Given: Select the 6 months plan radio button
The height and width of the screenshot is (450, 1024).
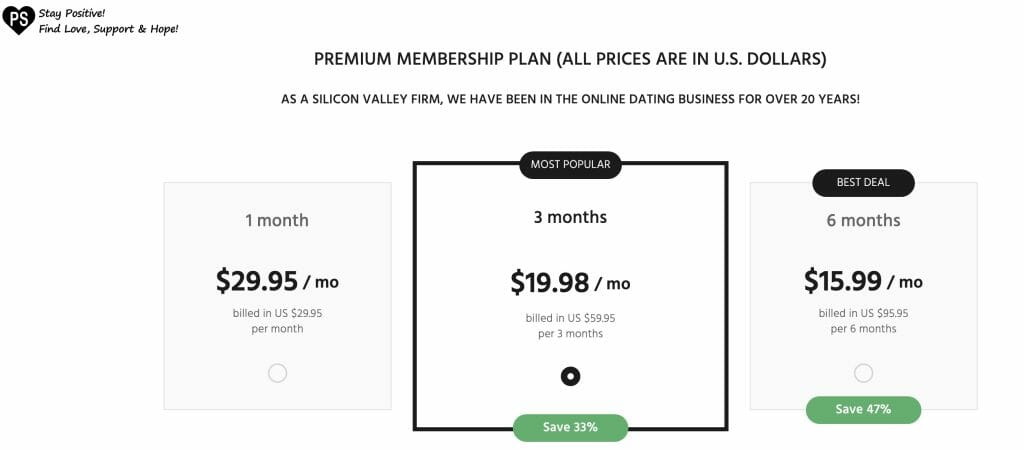Looking at the screenshot, I should (x=863, y=374).
